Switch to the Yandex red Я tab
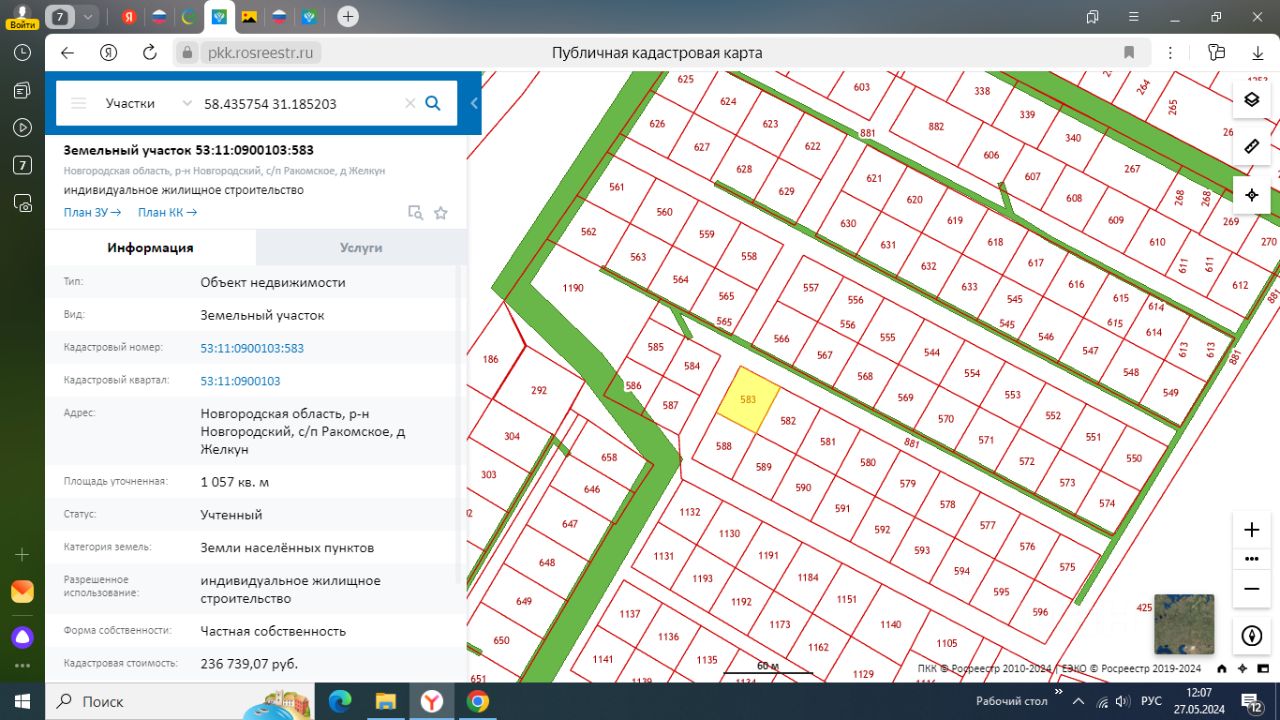1280x720 pixels. pos(129,16)
